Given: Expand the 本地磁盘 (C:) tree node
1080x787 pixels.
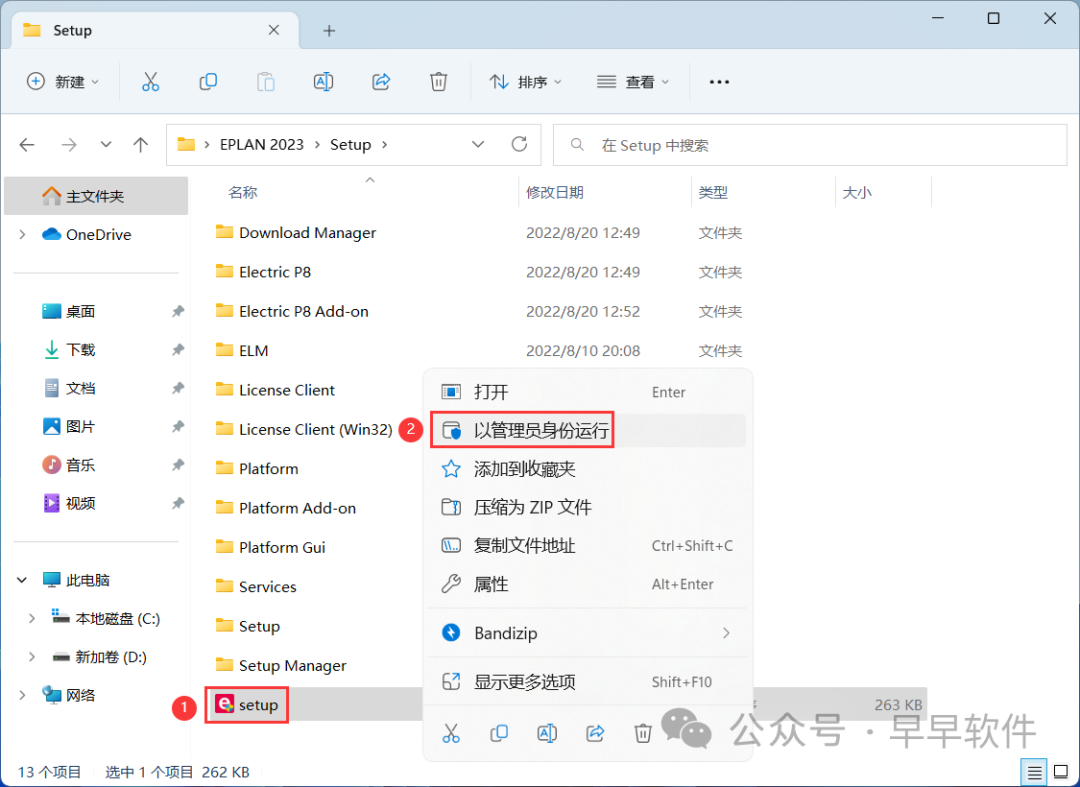Looking at the screenshot, I should (x=32, y=619).
